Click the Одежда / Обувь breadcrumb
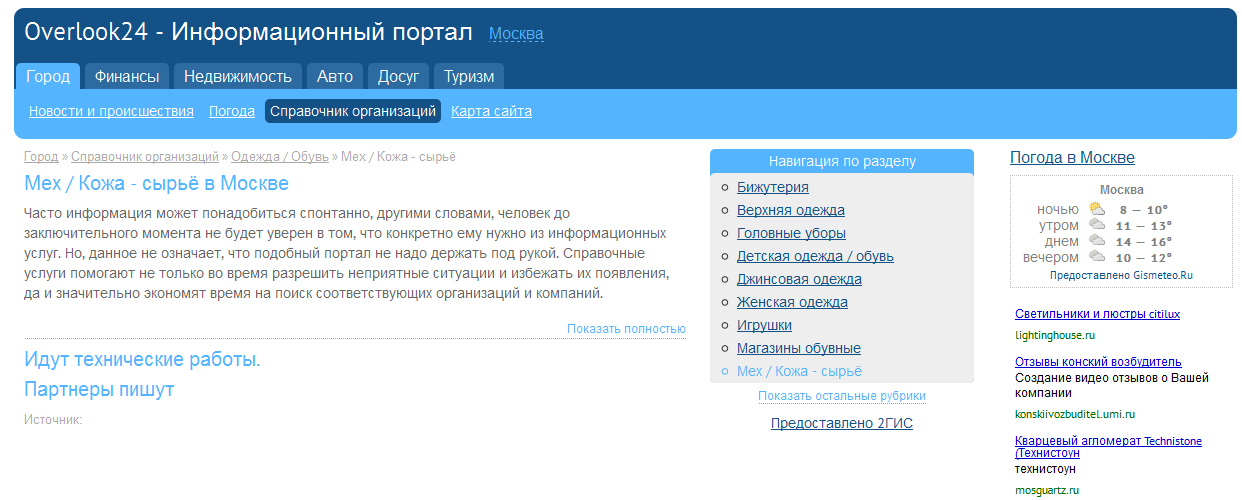The height and width of the screenshot is (500, 1242). (x=280, y=157)
